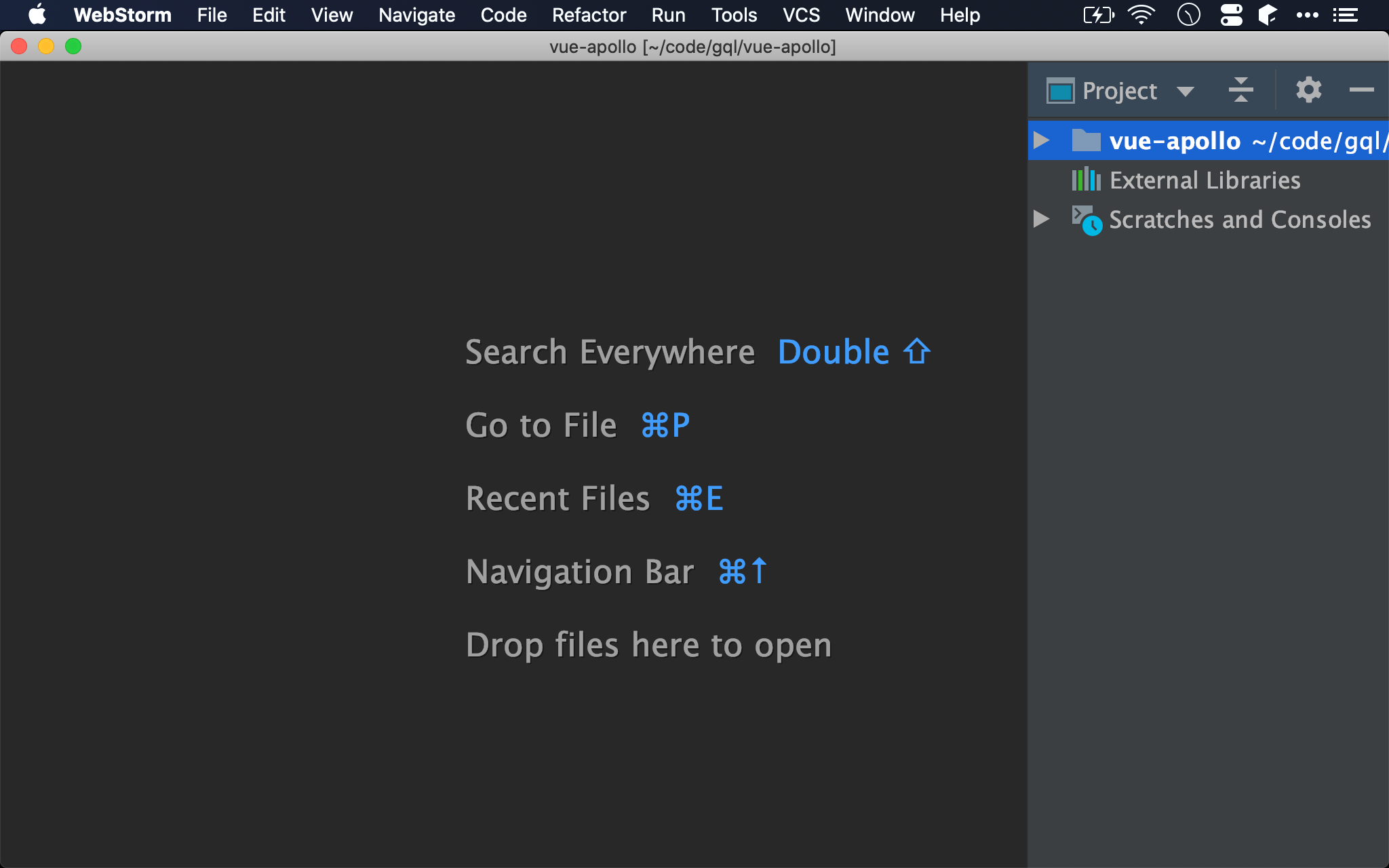Open the Project view dropdown arrow
The height and width of the screenshot is (868, 1389).
[1185, 92]
